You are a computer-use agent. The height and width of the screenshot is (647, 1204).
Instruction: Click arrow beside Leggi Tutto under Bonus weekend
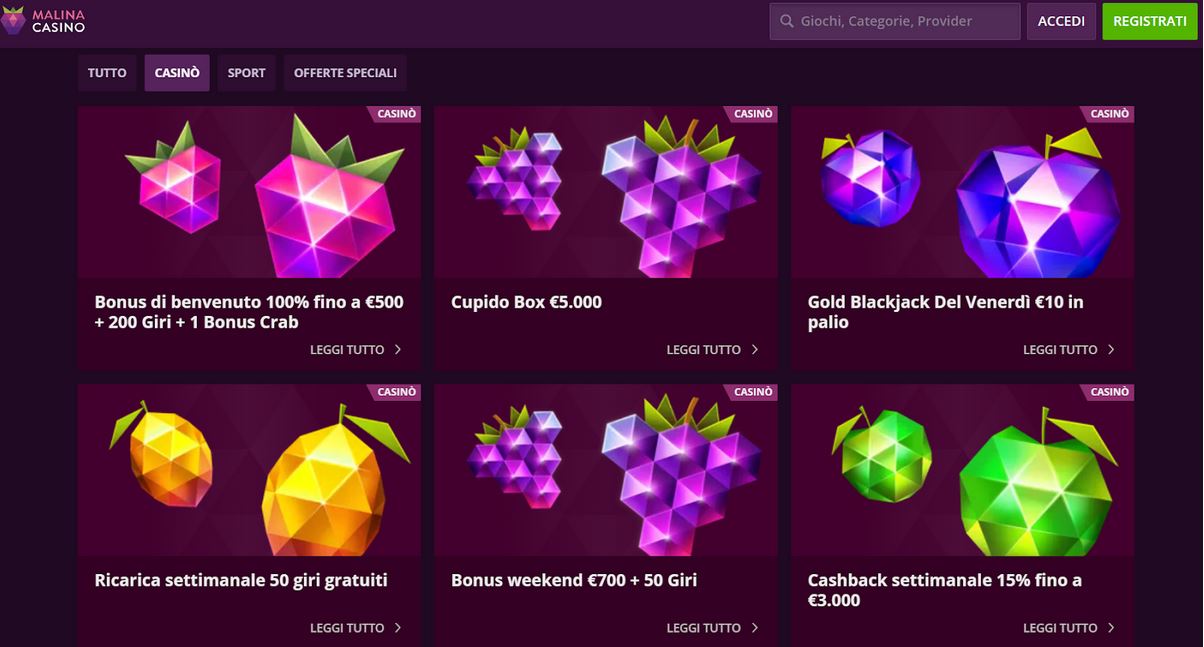click(x=755, y=628)
